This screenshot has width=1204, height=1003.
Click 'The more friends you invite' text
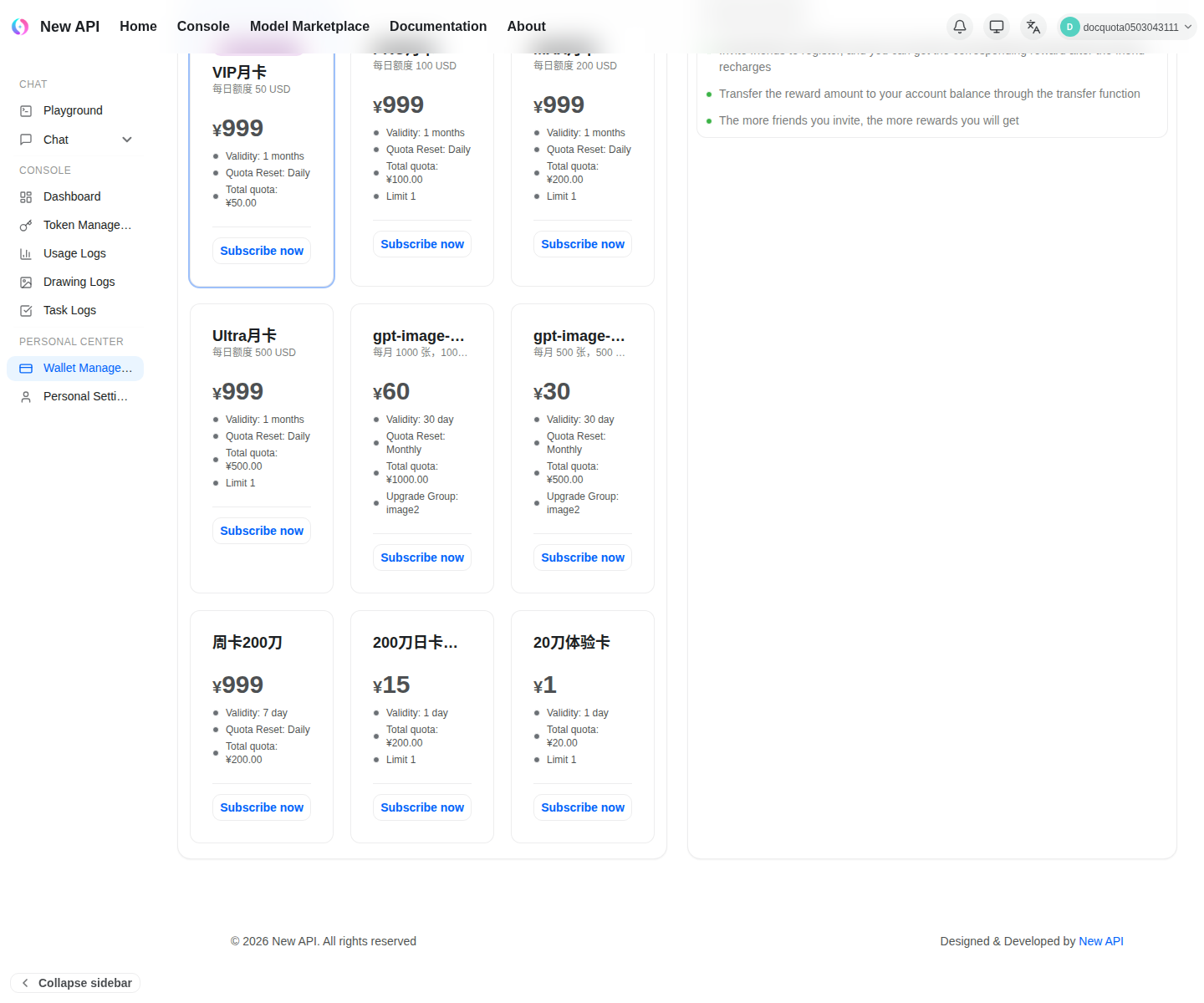[x=869, y=120]
